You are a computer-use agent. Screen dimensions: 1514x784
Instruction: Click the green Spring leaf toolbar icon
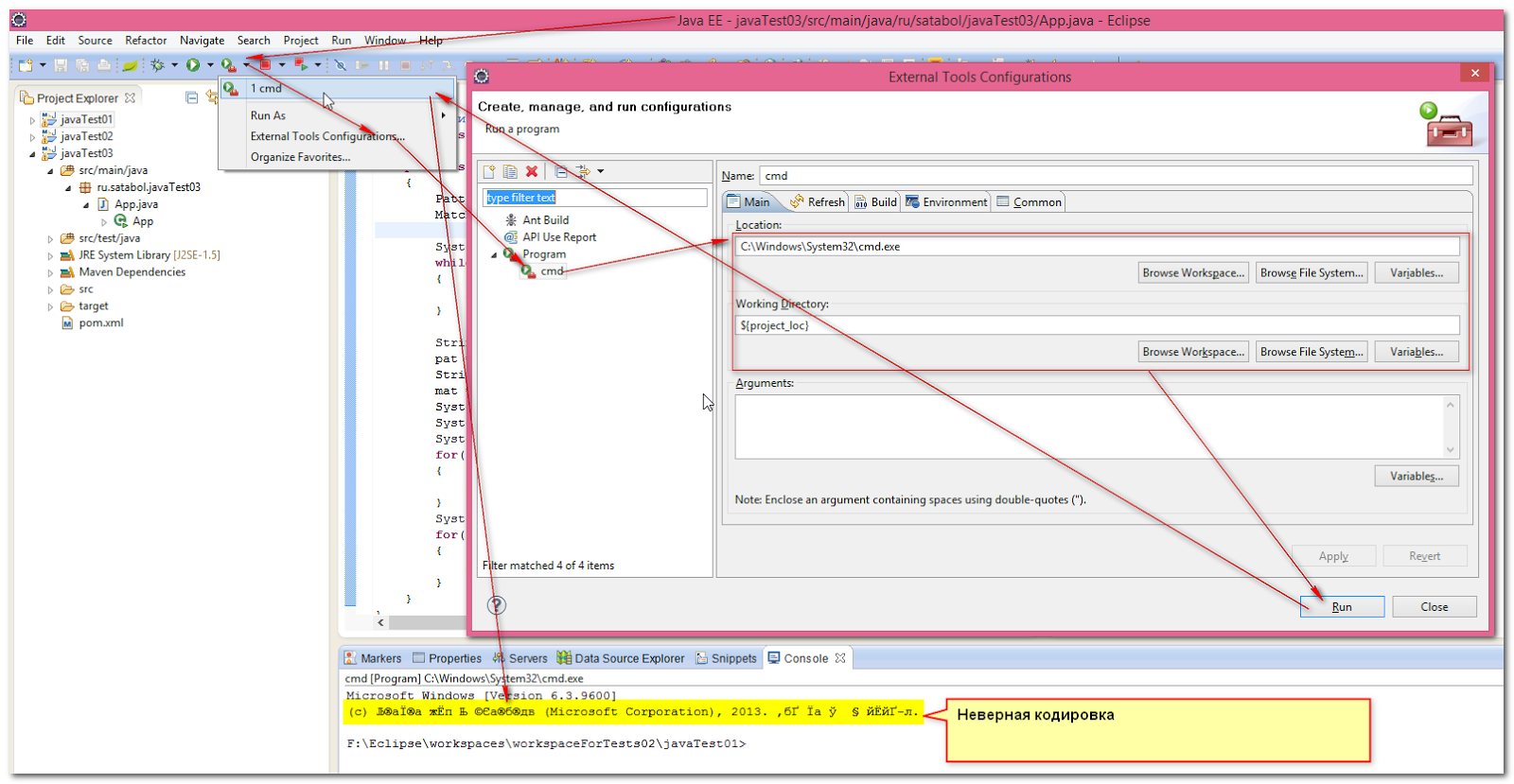coord(130,65)
